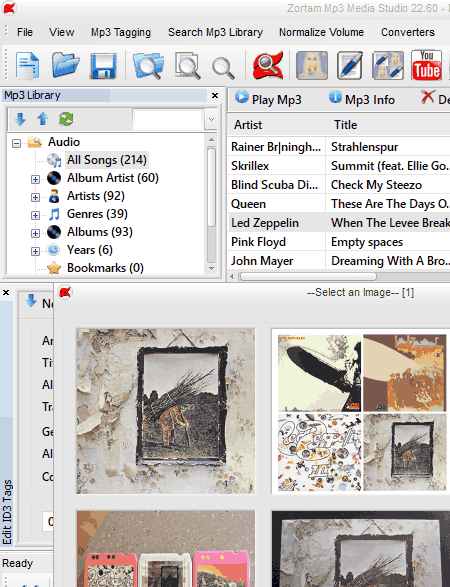The image size is (450, 587).
Task: Expand the Albums (93) node
Action: tap(35, 233)
